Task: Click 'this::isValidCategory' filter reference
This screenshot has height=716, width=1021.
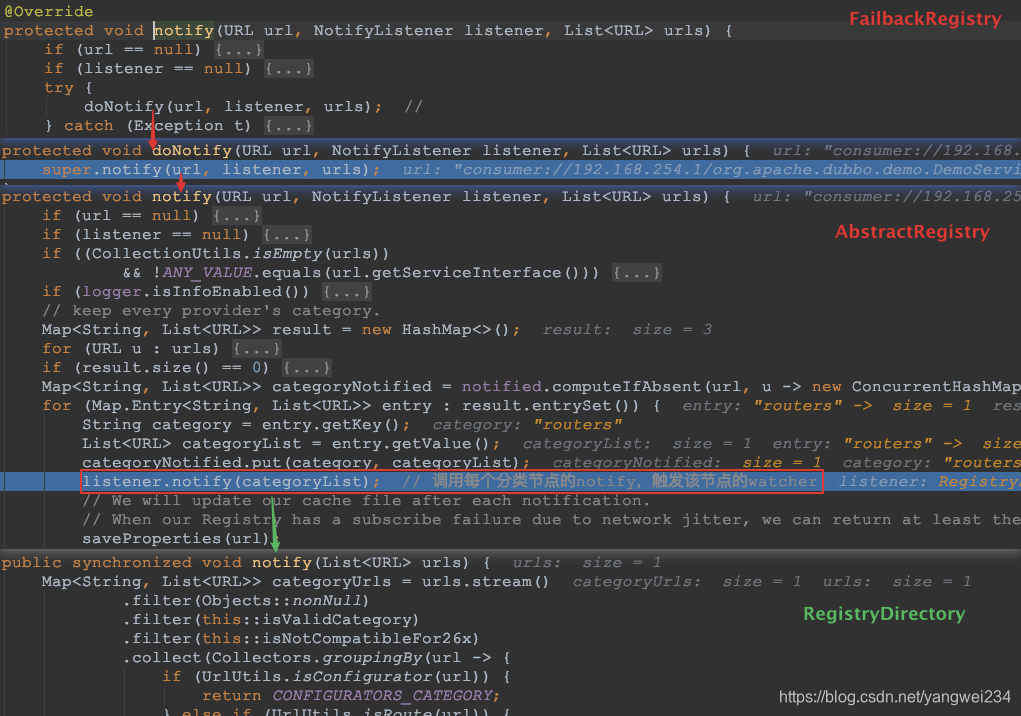Action: (x=306, y=619)
